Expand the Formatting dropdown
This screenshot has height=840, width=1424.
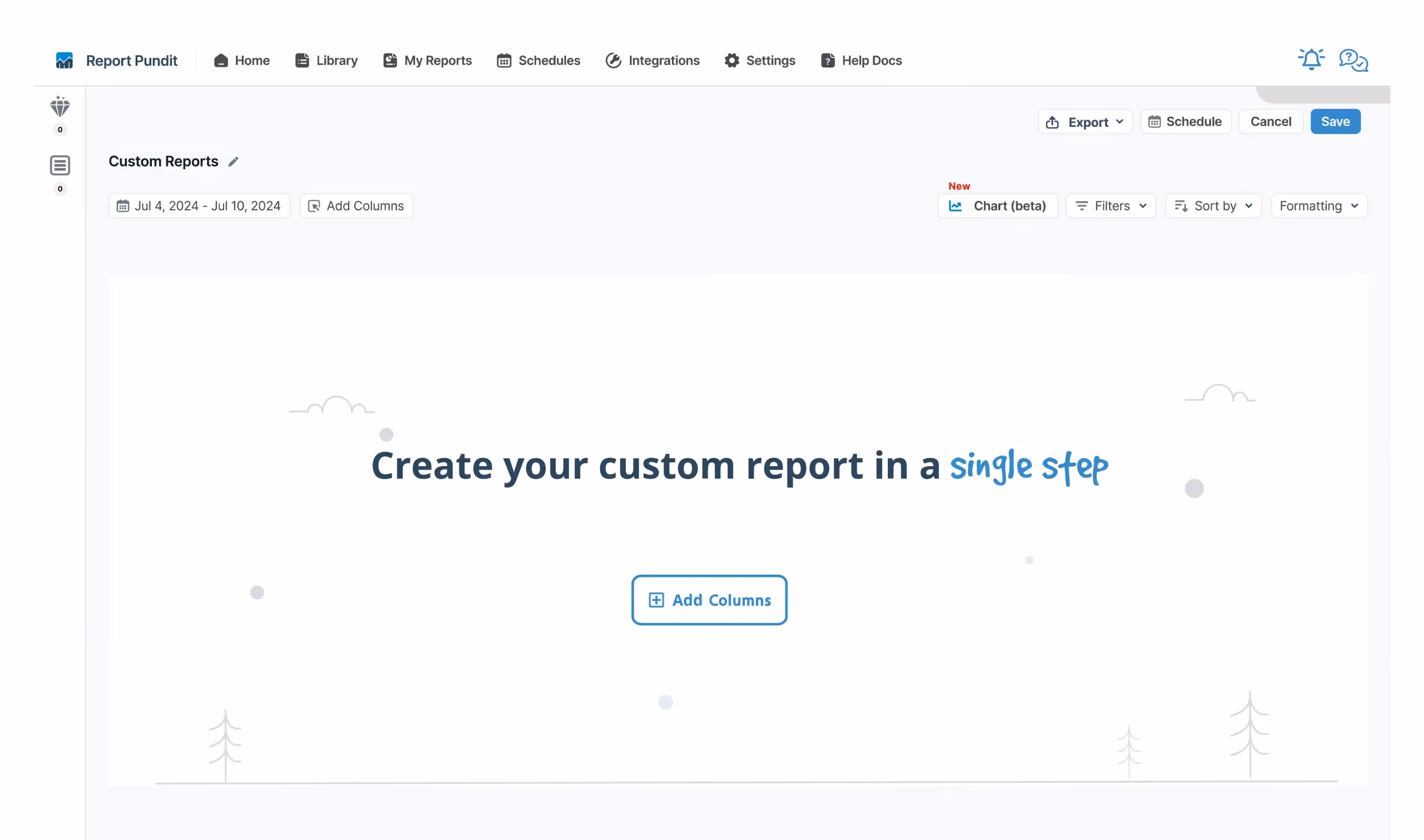point(1319,206)
